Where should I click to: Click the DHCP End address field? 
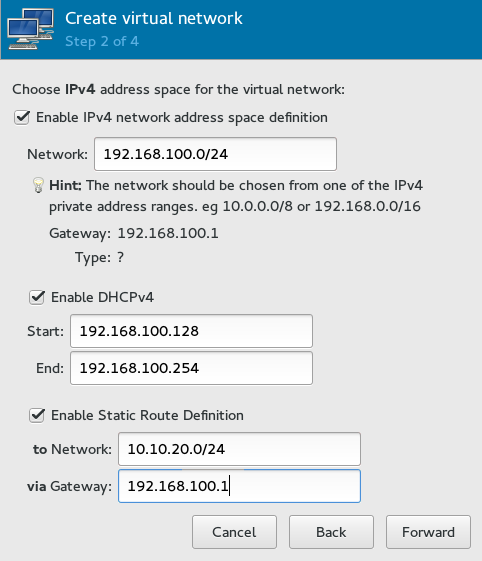tap(191, 368)
